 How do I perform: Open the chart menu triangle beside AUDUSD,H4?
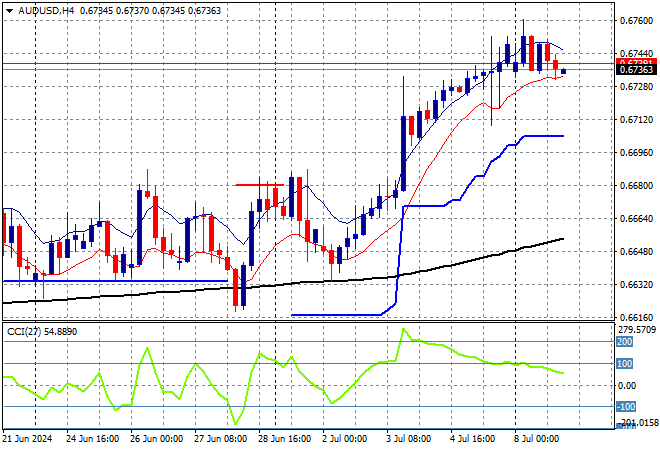[9, 11]
